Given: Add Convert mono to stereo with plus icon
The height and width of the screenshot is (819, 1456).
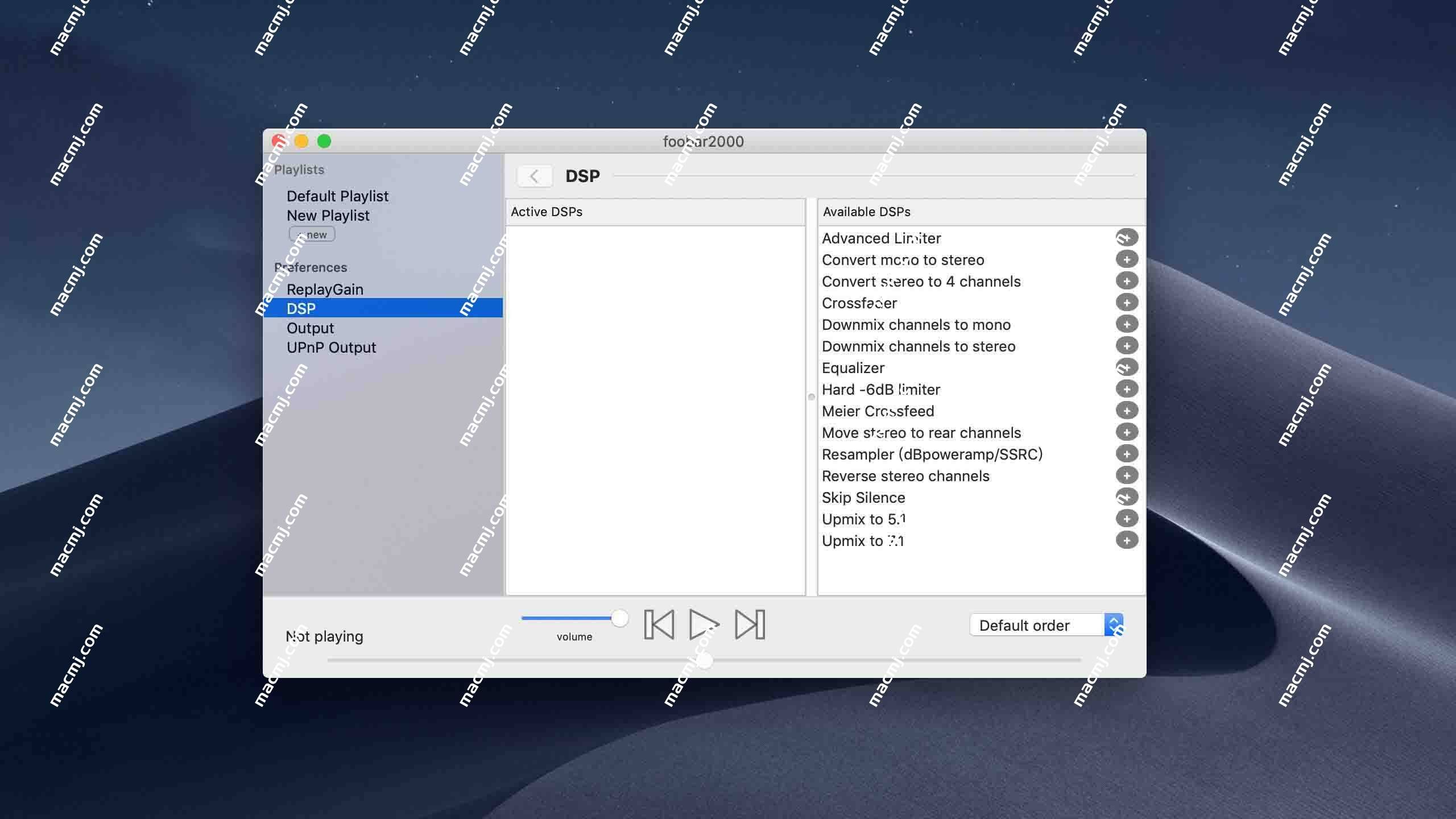Looking at the screenshot, I should (1127, 259).
